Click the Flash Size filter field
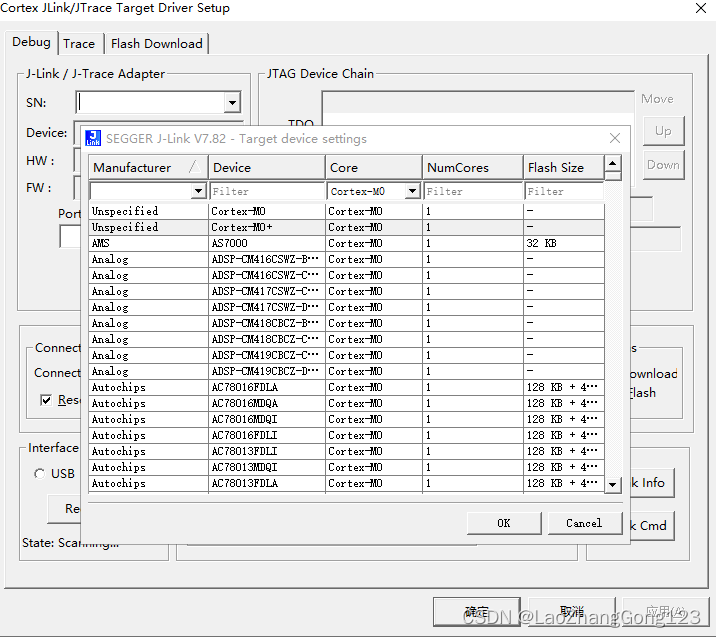716x637 pixels. [x=564, y=191]
